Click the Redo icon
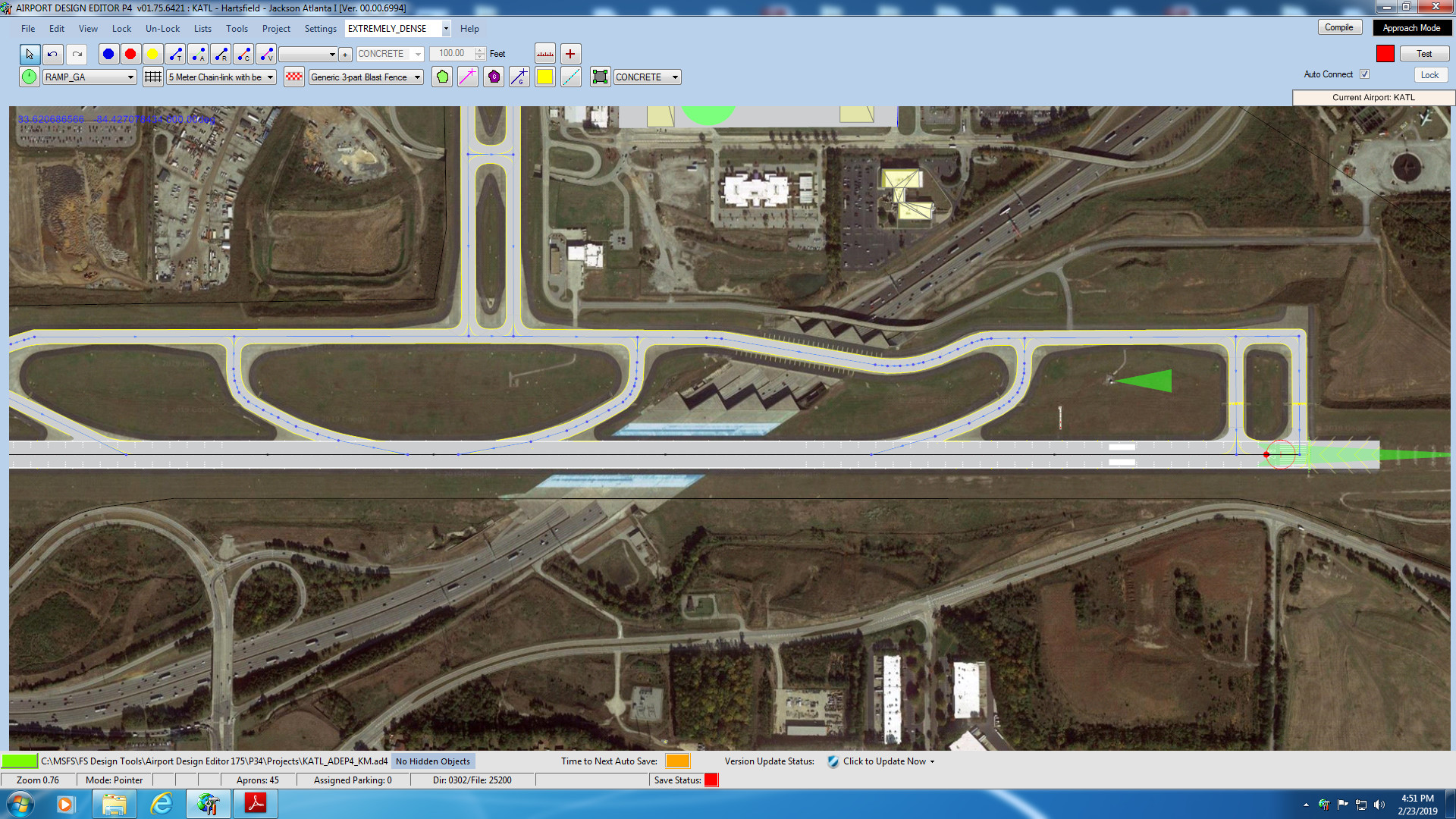This screenshot has width=1456, height=819. (77, 54)
